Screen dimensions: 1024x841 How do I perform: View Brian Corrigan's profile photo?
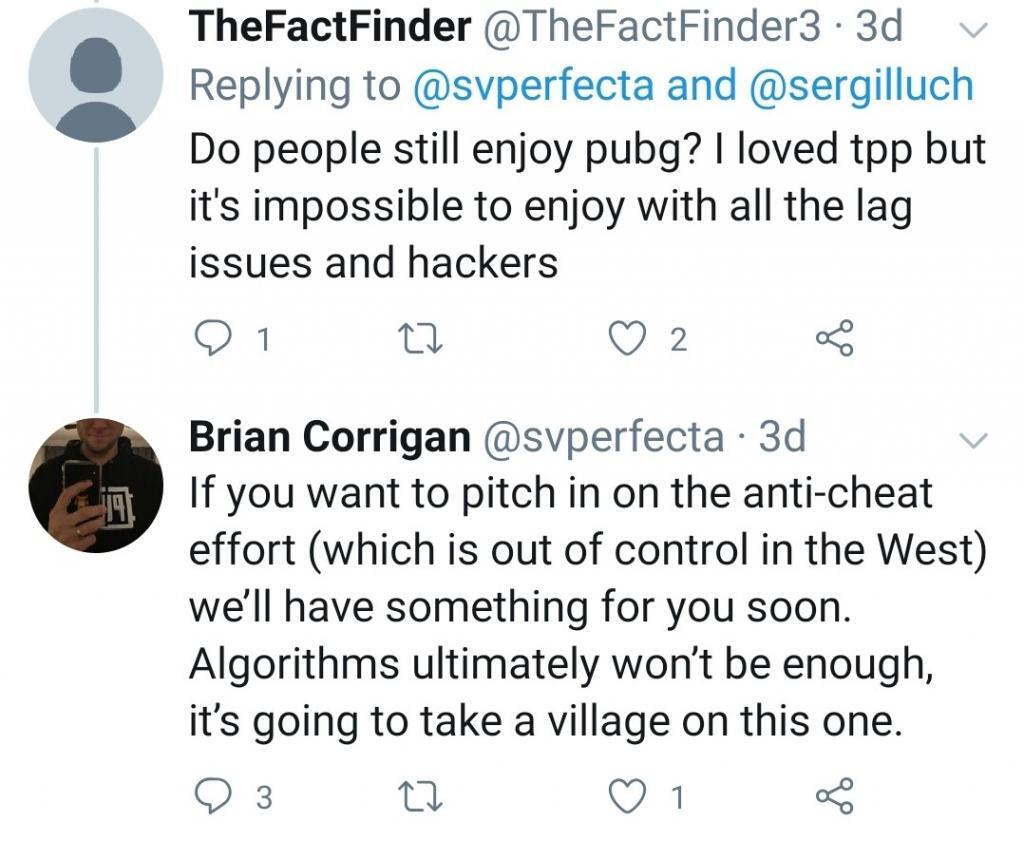click(x=95, y=487)
